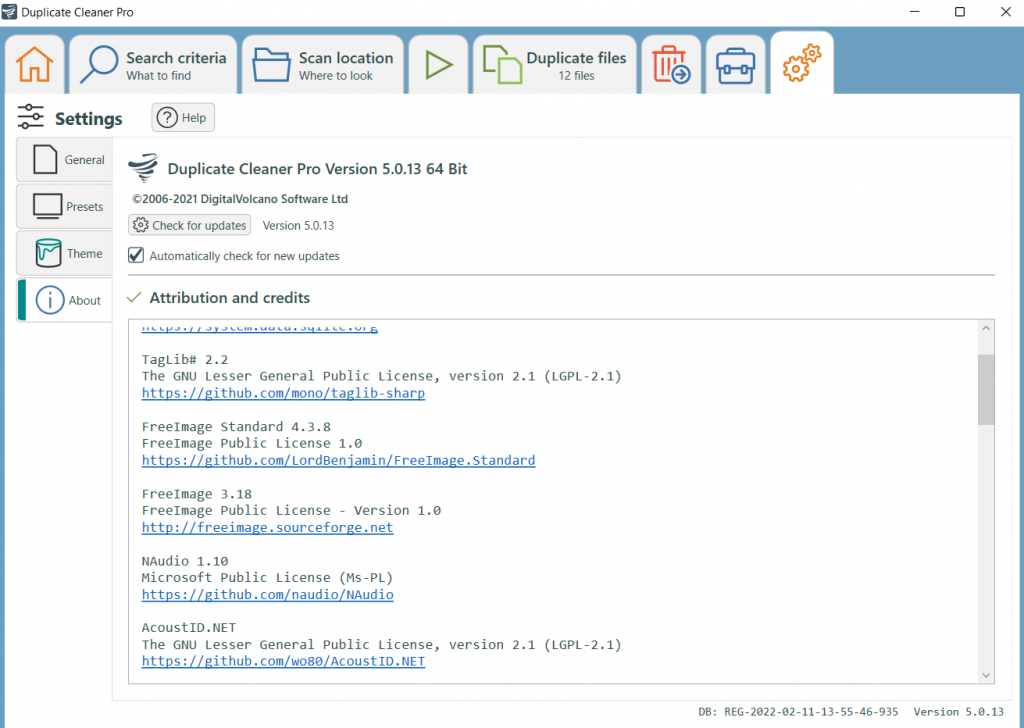This screenshot has width=1024, height=728.
Task: Click the 'AcoustID.NET' credit heading
Action: click(x=189, y=628)
